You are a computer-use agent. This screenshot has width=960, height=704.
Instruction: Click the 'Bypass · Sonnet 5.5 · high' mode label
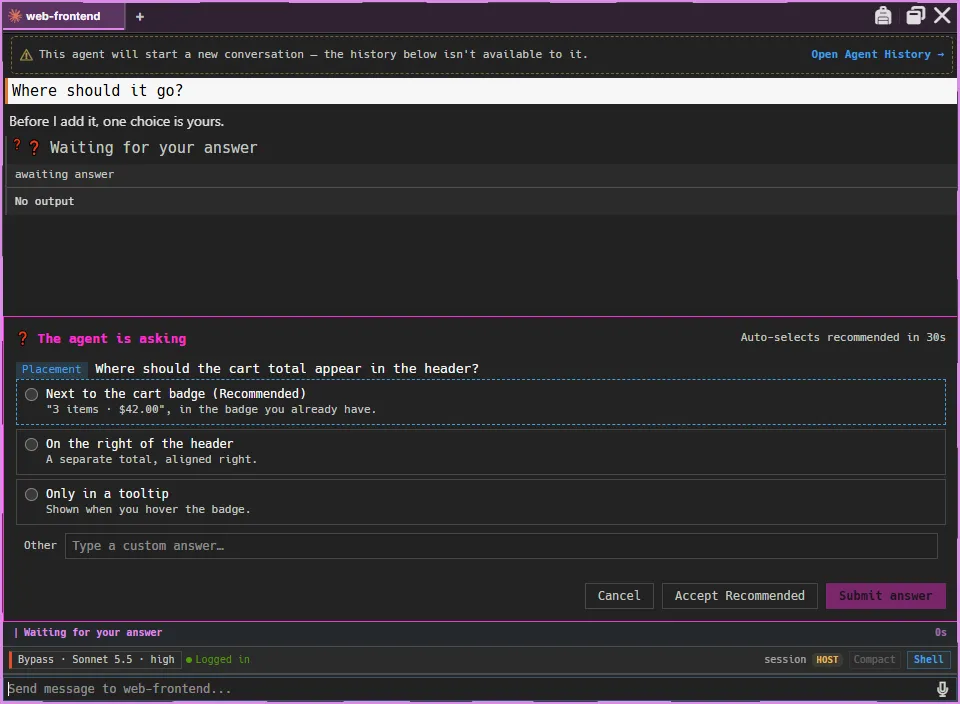(x=96, y=659)
